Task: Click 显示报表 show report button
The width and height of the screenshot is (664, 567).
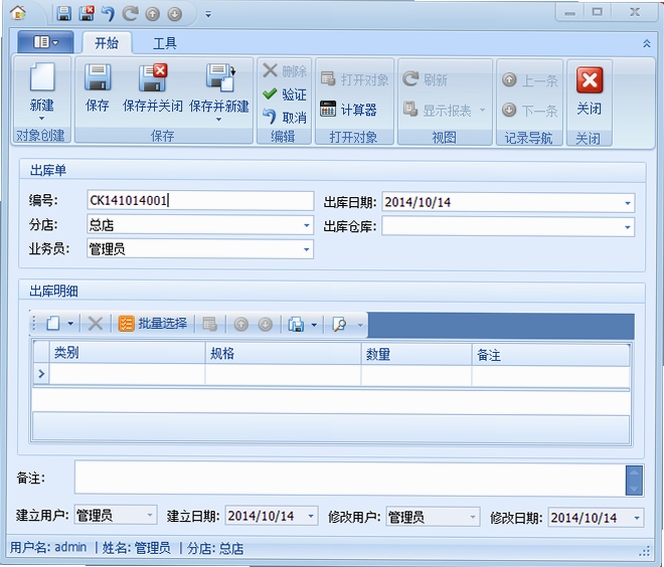Action: tap(444, 111)
